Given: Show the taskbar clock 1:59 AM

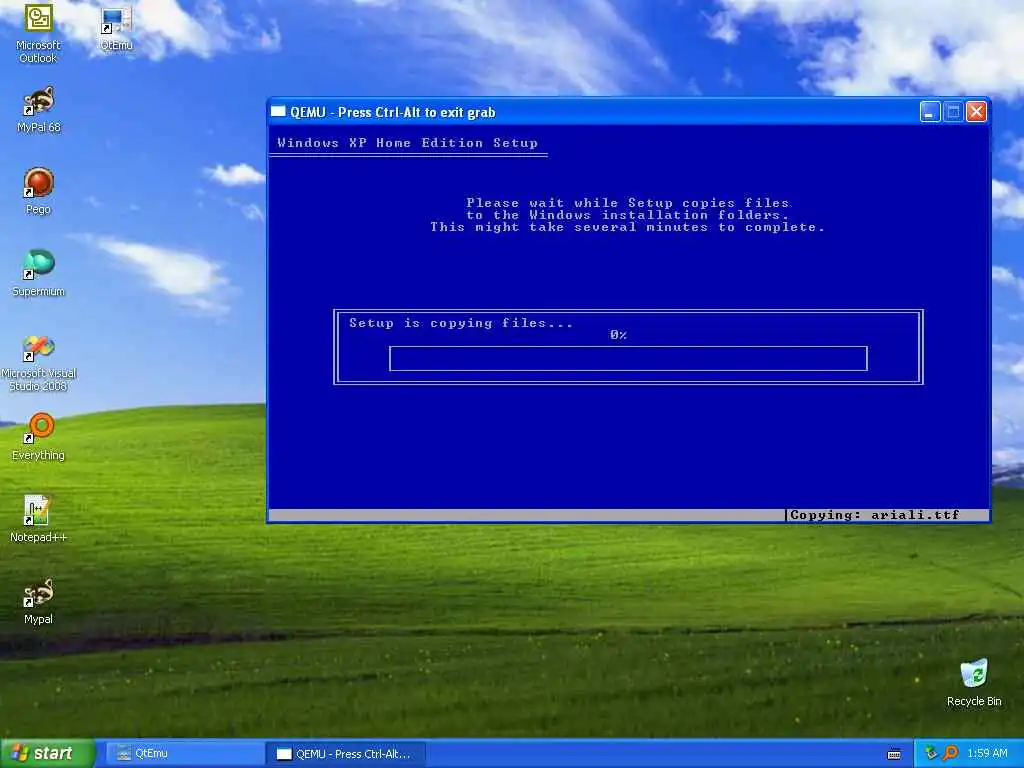Looking at the screenshot, I should pyautogui.click(x=987, y=753).
